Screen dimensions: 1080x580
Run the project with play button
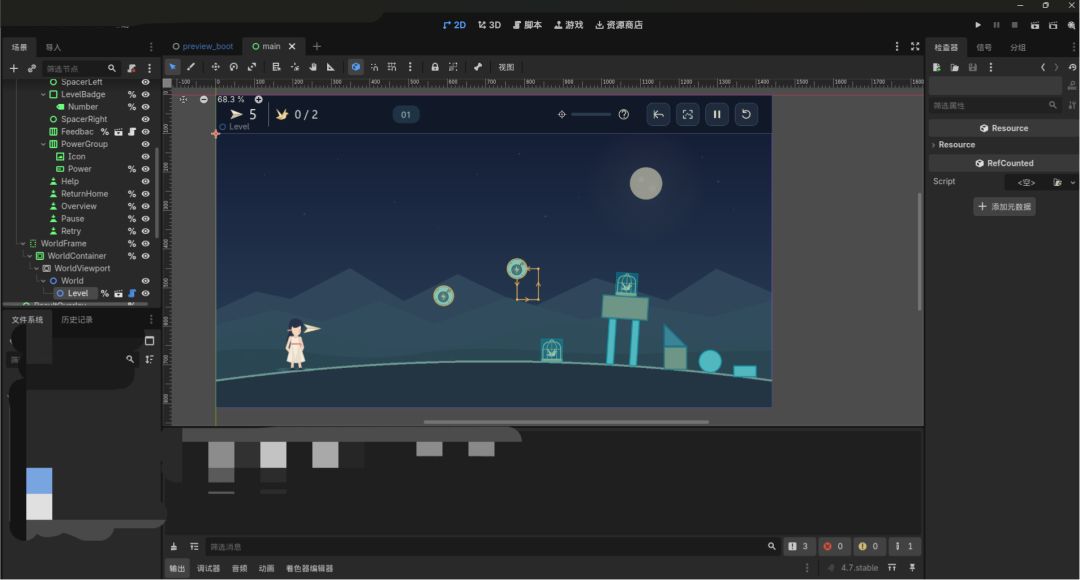point(978,25)
